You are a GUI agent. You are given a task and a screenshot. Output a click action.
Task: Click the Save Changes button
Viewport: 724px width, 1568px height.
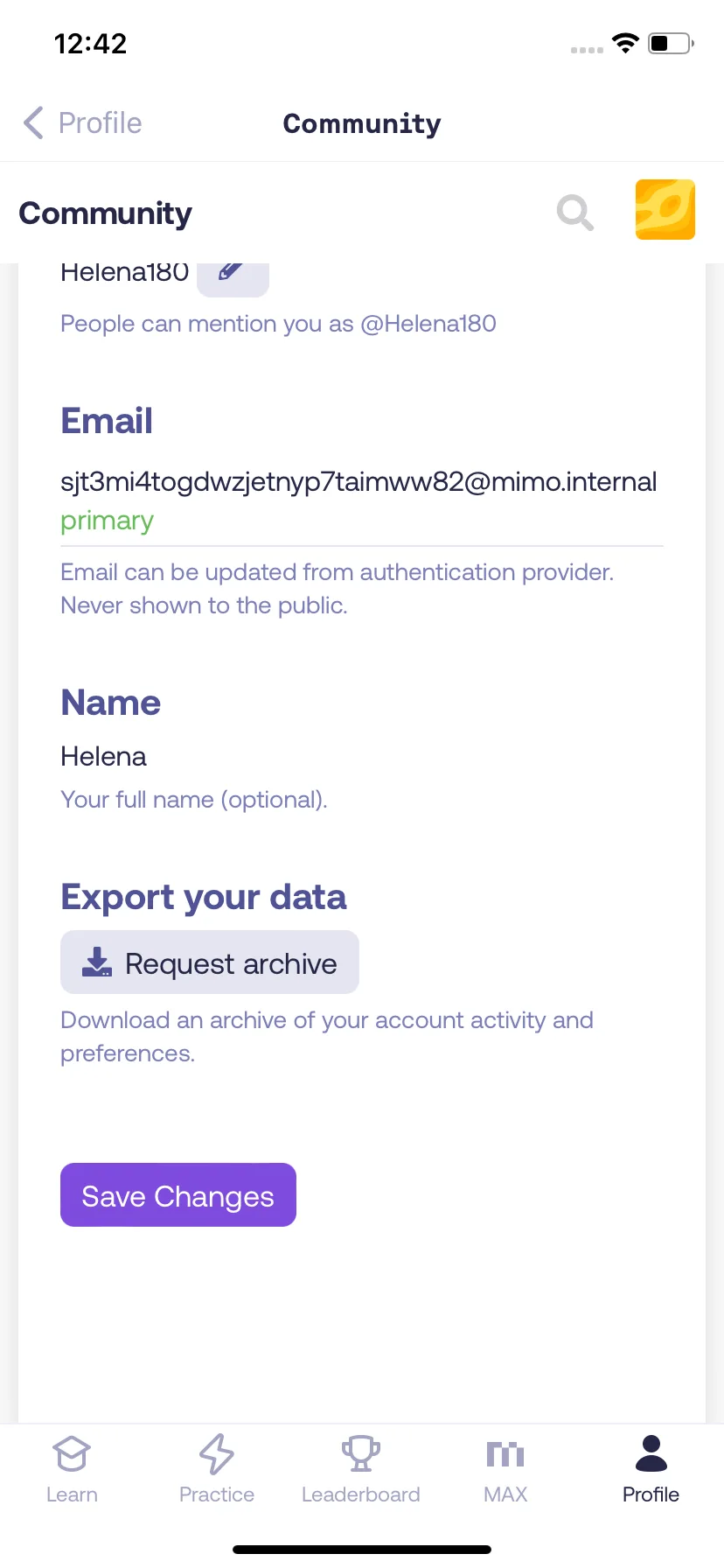[x=178, y=1195]
